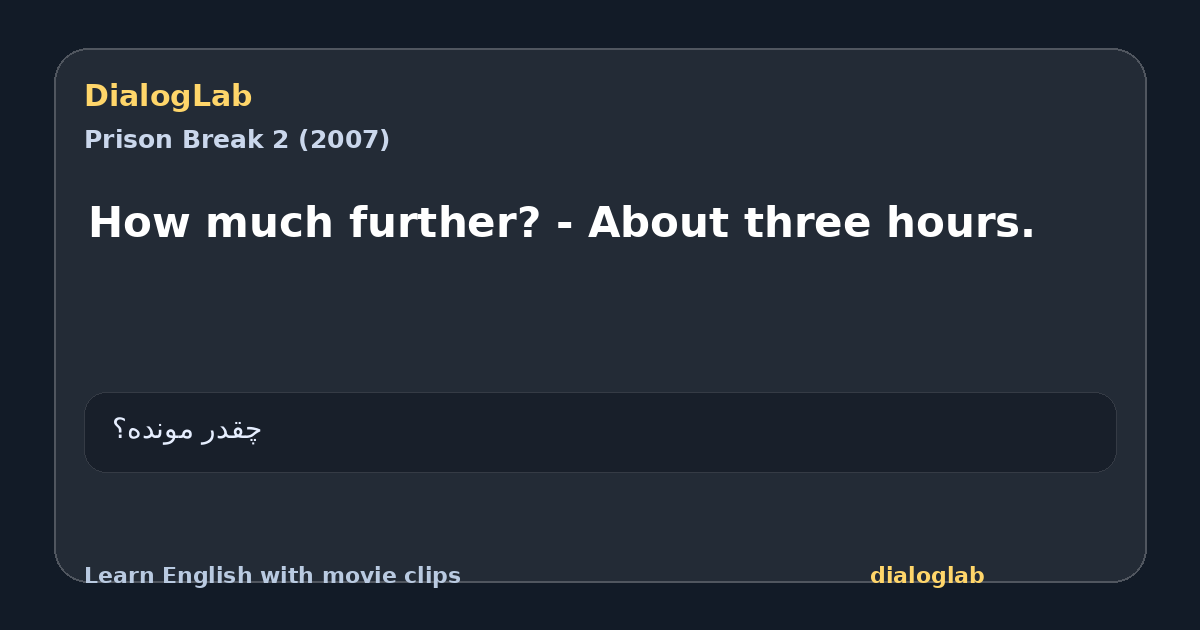The width and height of the screenshot is (1200, 630).
Task: Click empty area right of the Persian text
Action: 690,432
